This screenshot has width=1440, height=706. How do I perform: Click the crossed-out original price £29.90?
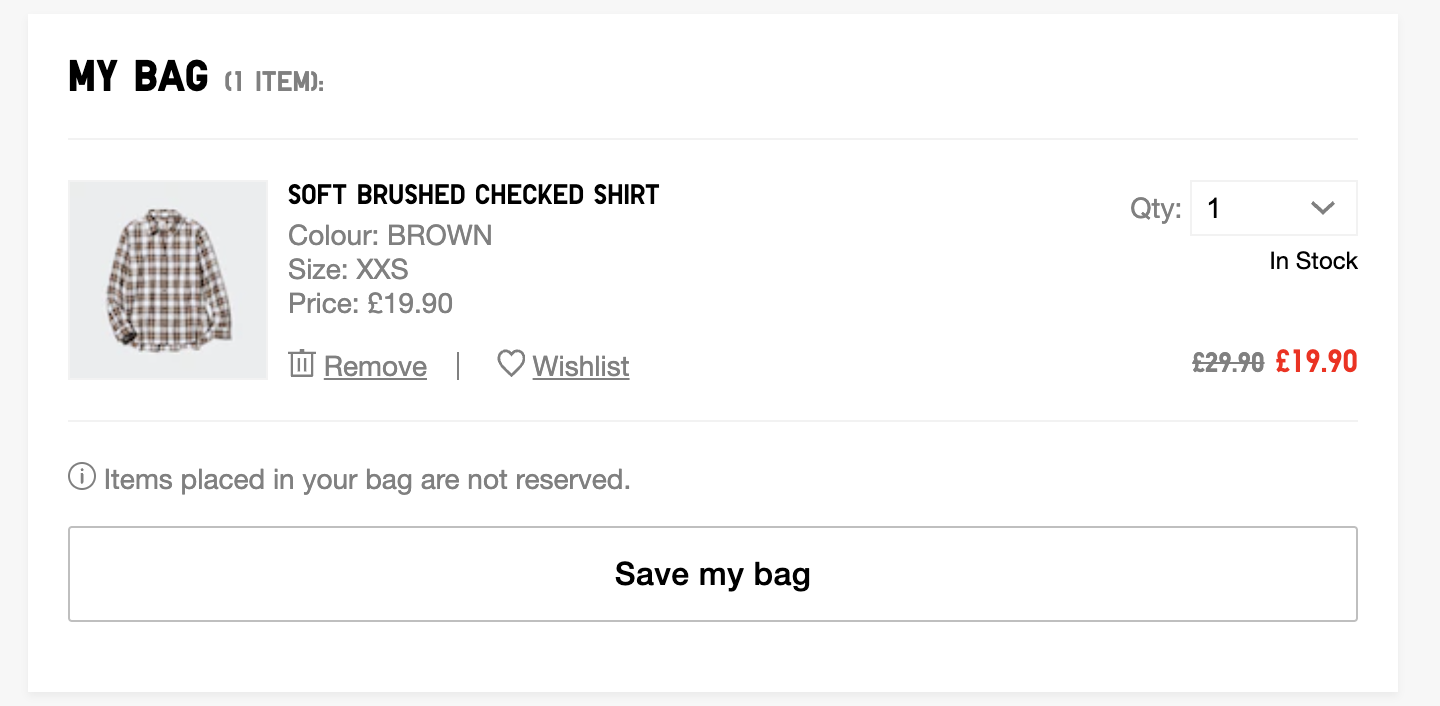(1228, 362)
